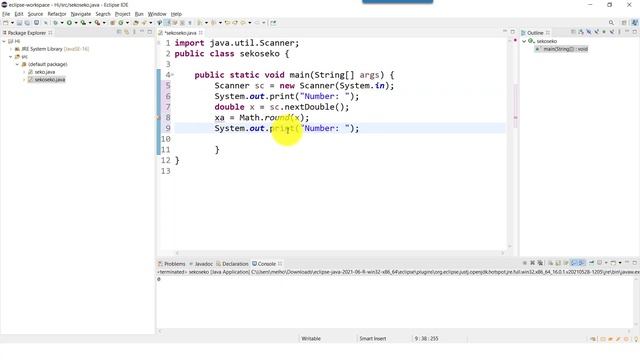The height and width of the screenshot is (360, 640).
Task: Expand JRE System Library node
Action: pos(11,49)
